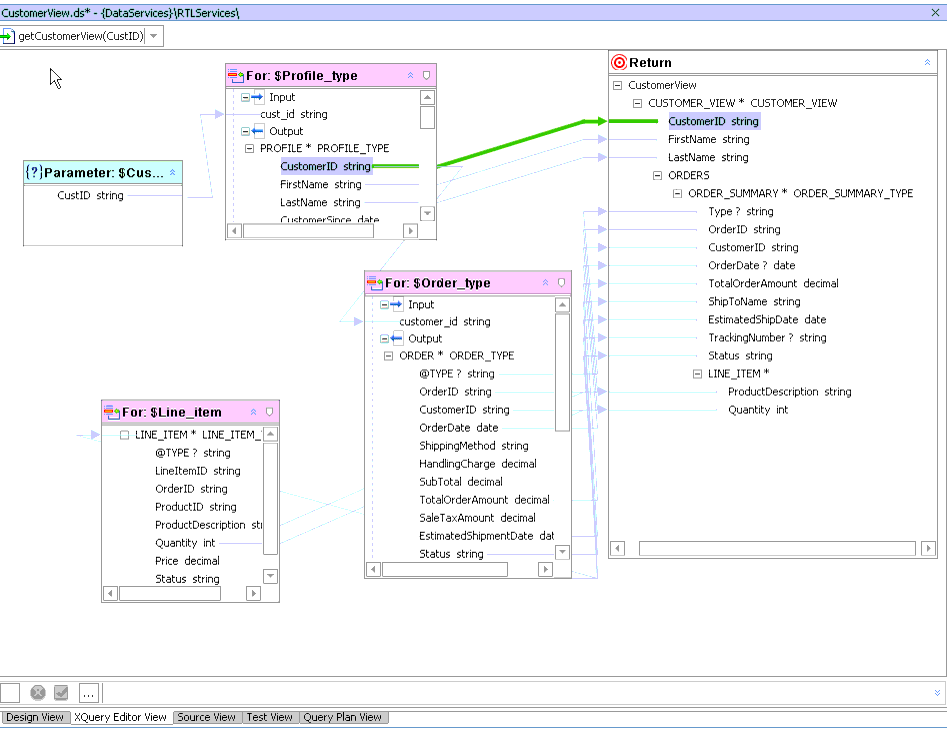Click scroll up arrow in $Profile_type block

[x=427, y=98]
